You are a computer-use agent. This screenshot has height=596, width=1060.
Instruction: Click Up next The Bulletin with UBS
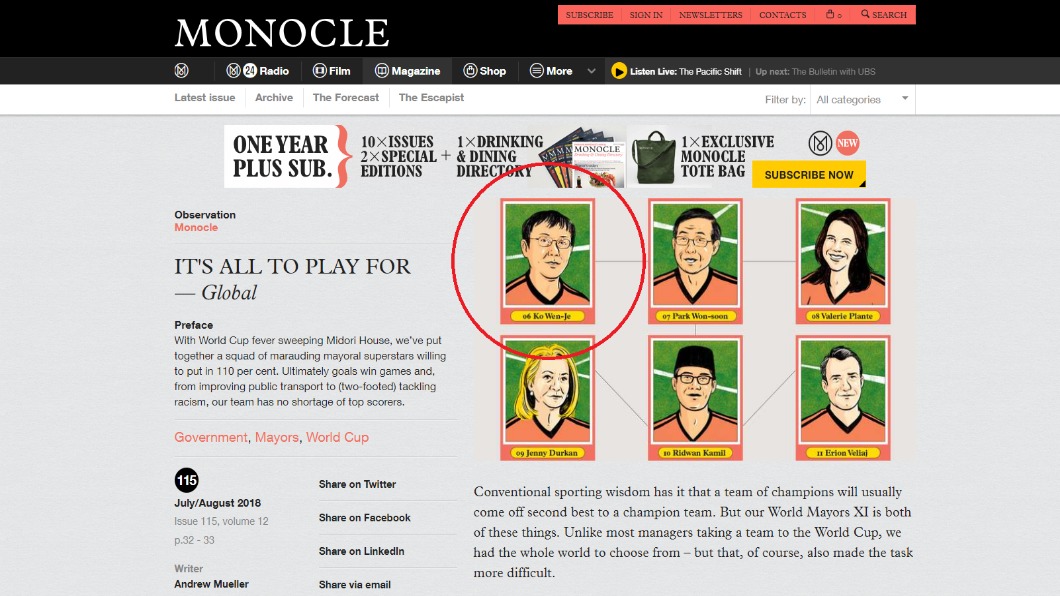[815, 72]
